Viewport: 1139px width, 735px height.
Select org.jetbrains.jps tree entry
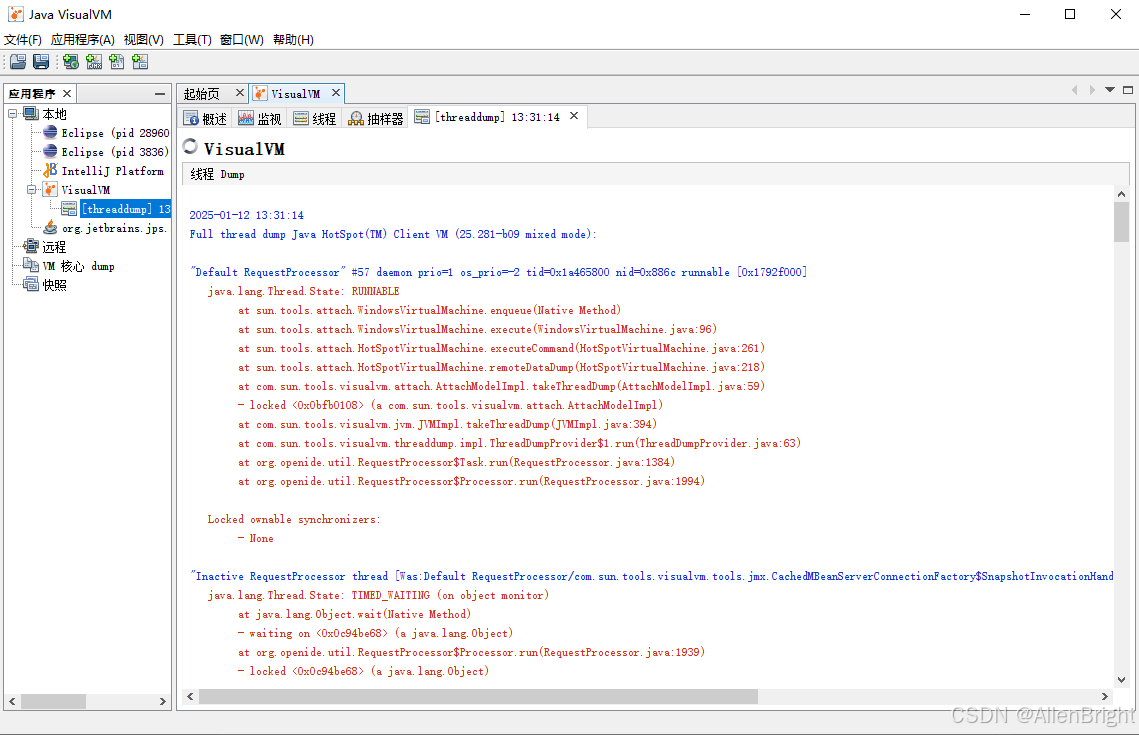pos(115,228)
